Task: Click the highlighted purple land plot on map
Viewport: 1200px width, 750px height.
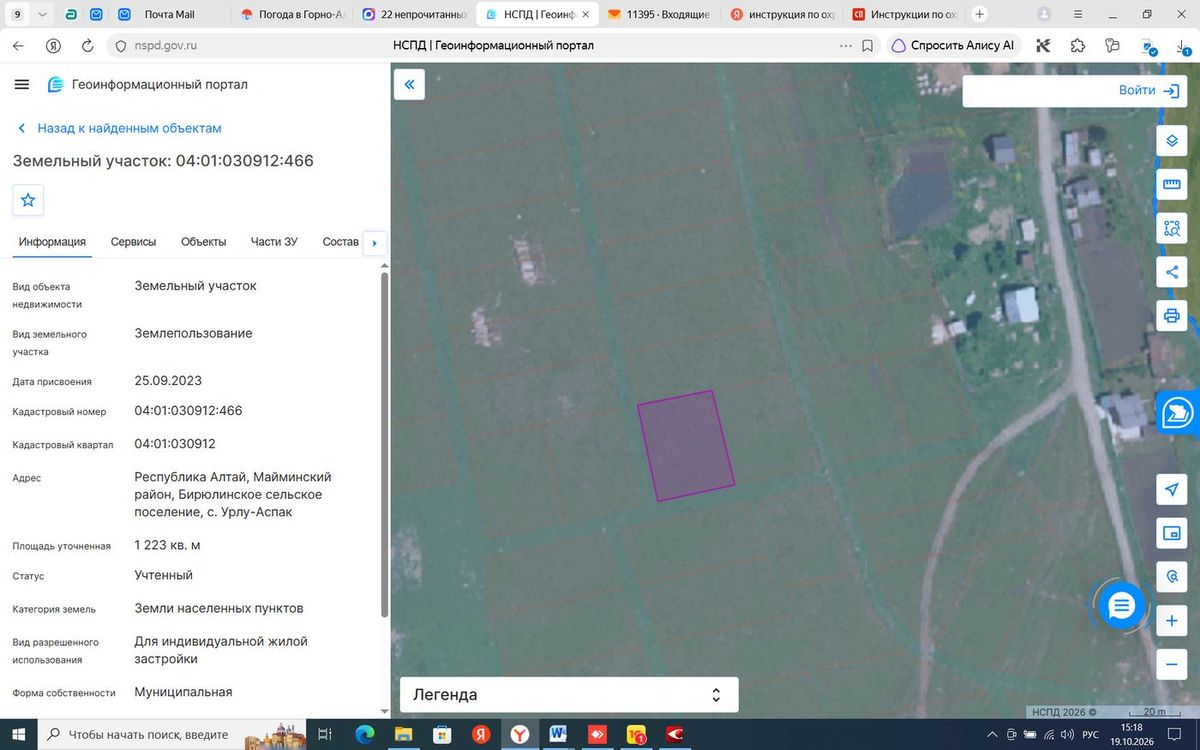Action: pyautogui.click(x=686, y=445)
